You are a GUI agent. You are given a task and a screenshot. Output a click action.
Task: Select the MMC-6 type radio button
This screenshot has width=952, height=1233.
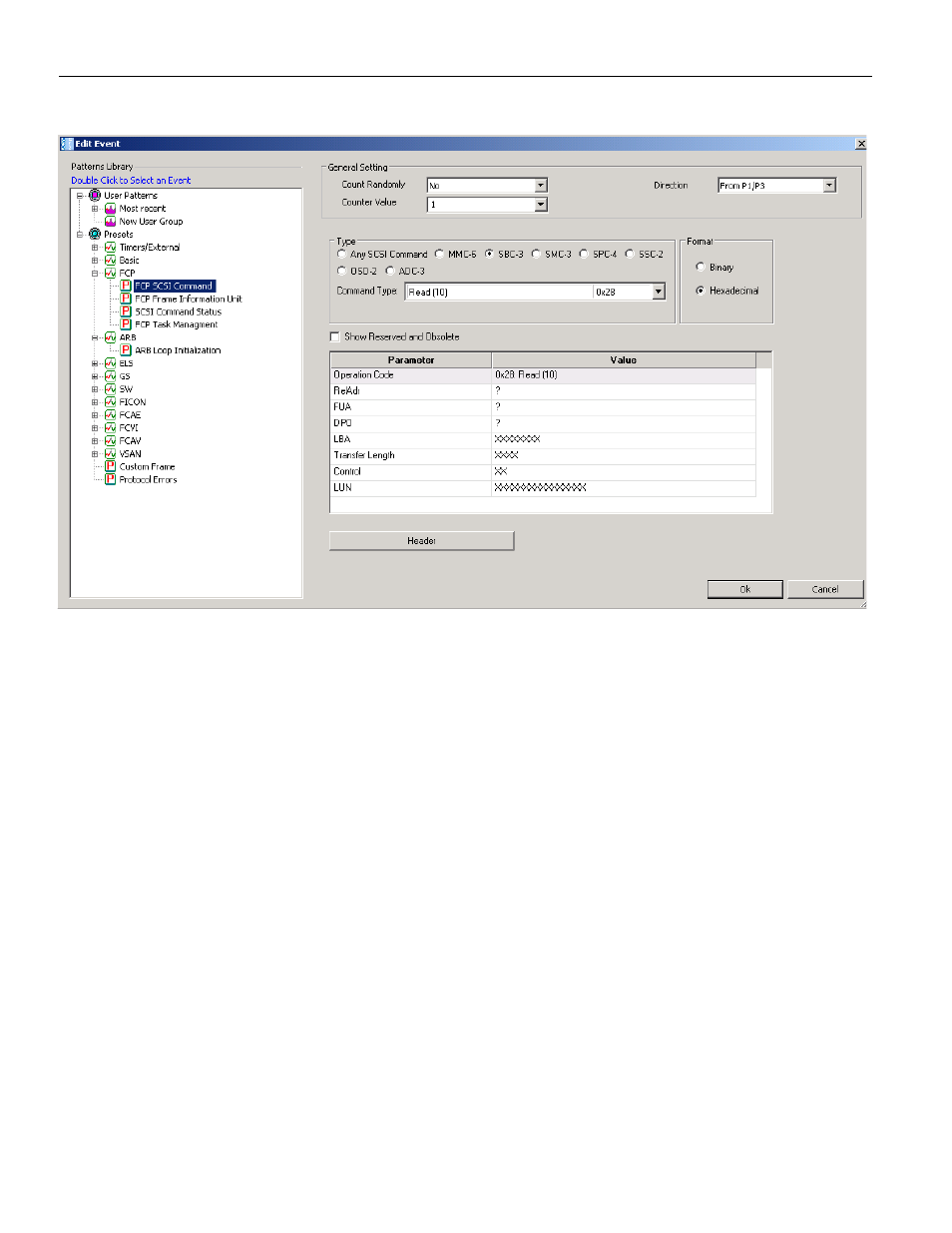point(439,254)
